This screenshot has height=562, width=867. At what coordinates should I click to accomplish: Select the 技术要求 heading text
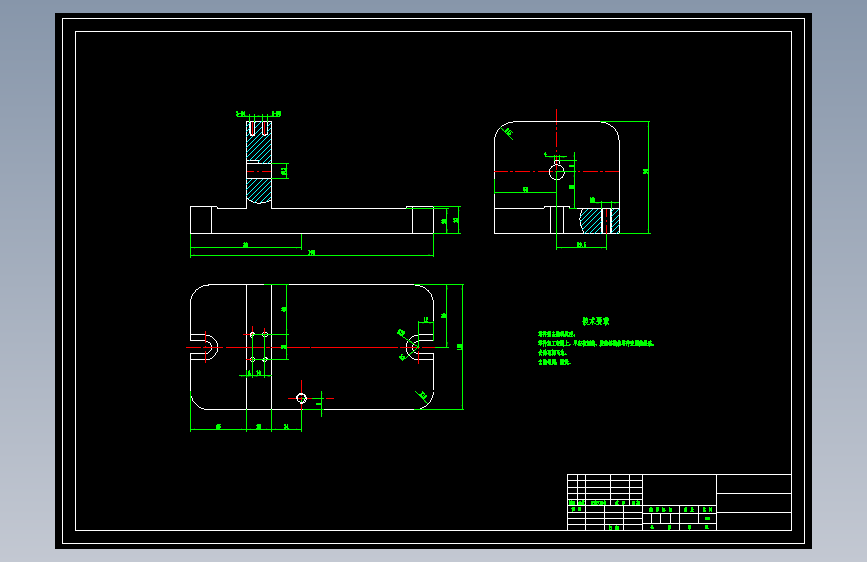596,321
